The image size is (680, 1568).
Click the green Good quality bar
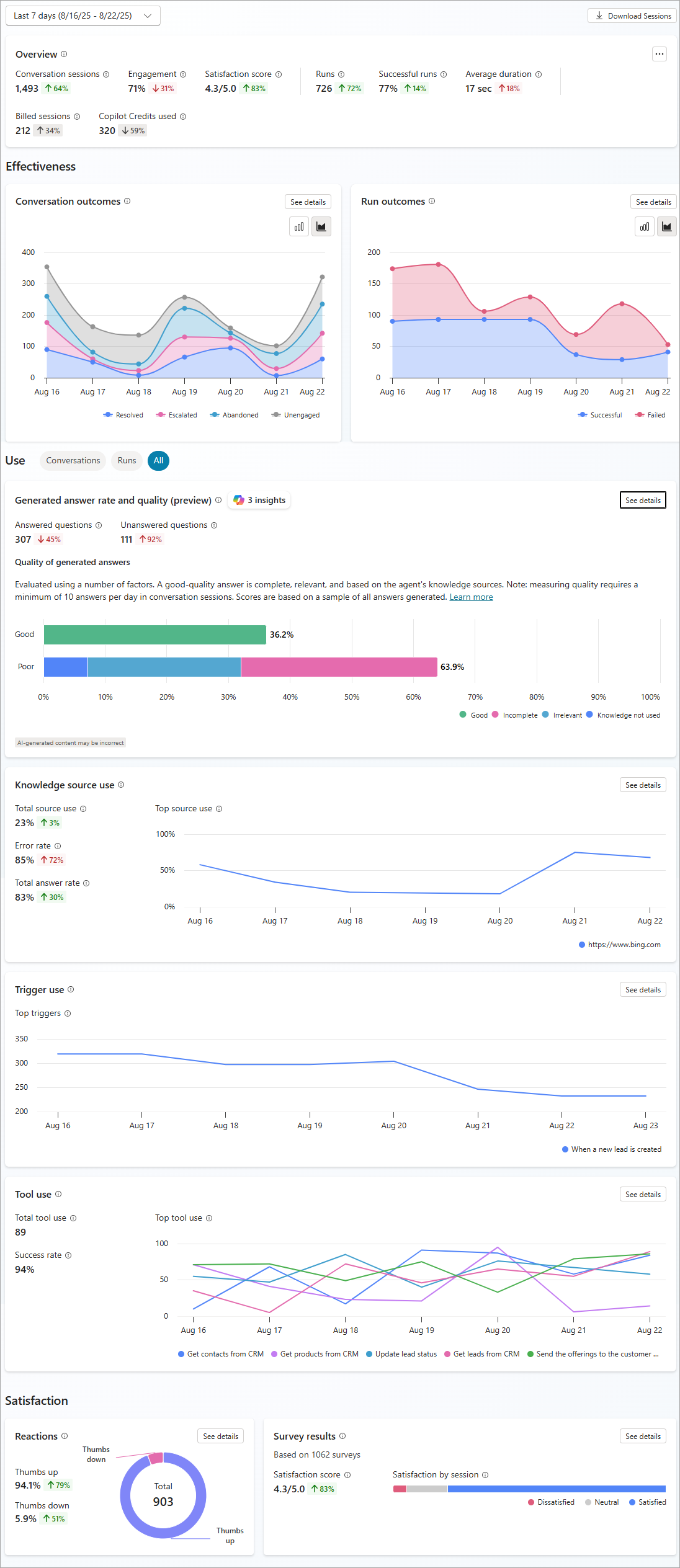[x=154, y=635]
